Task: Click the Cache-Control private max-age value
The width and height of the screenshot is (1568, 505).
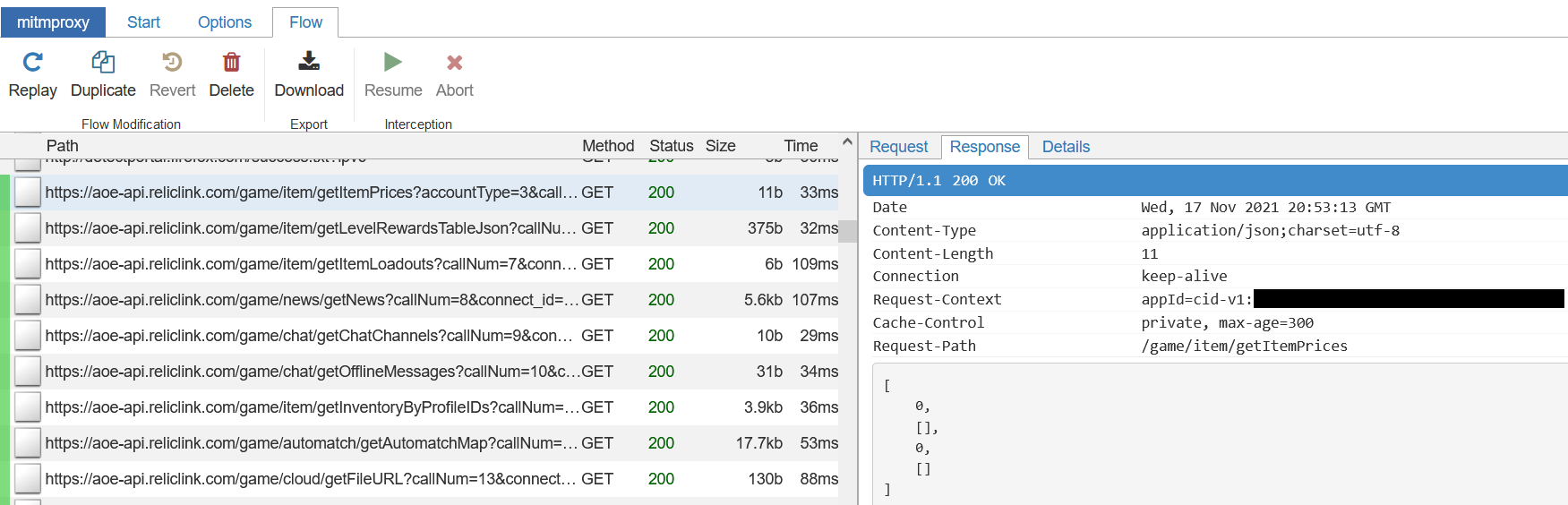Action: pos(1227,323)
